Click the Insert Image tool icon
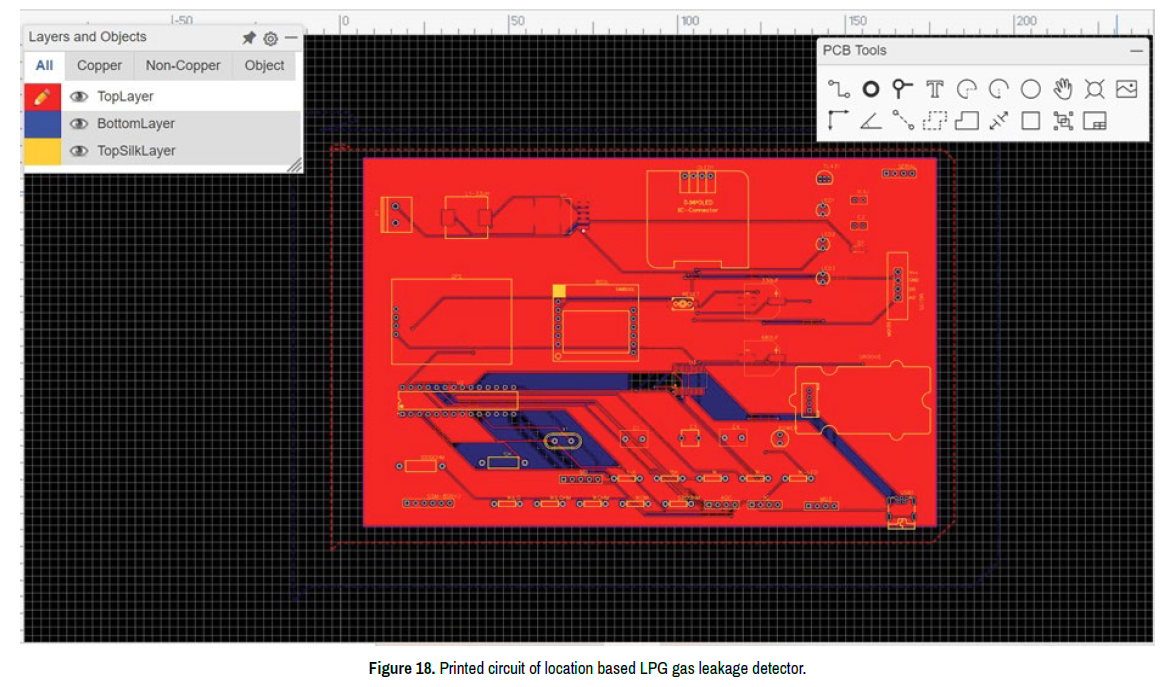This screenshot has height=687, width=1162. click(1127, 89)
